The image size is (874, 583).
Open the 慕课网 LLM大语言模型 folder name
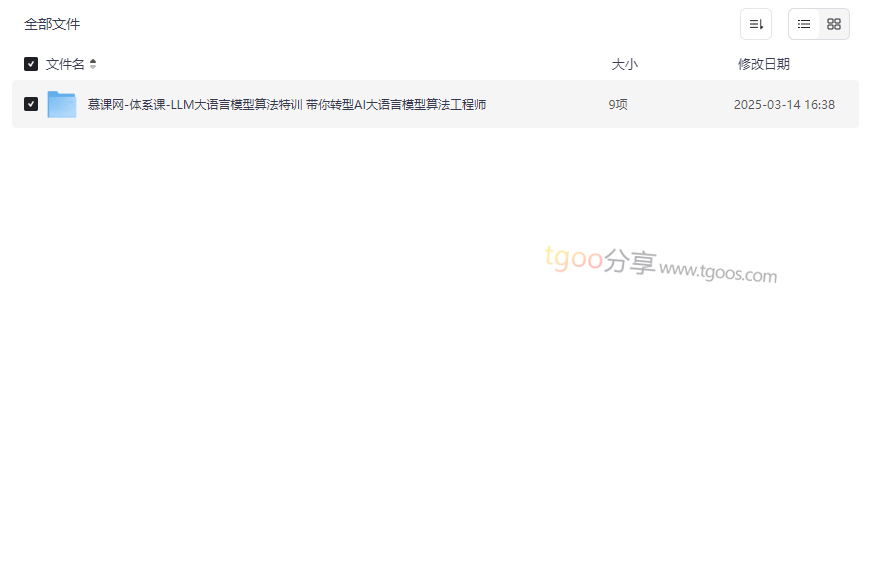point(287,104)
